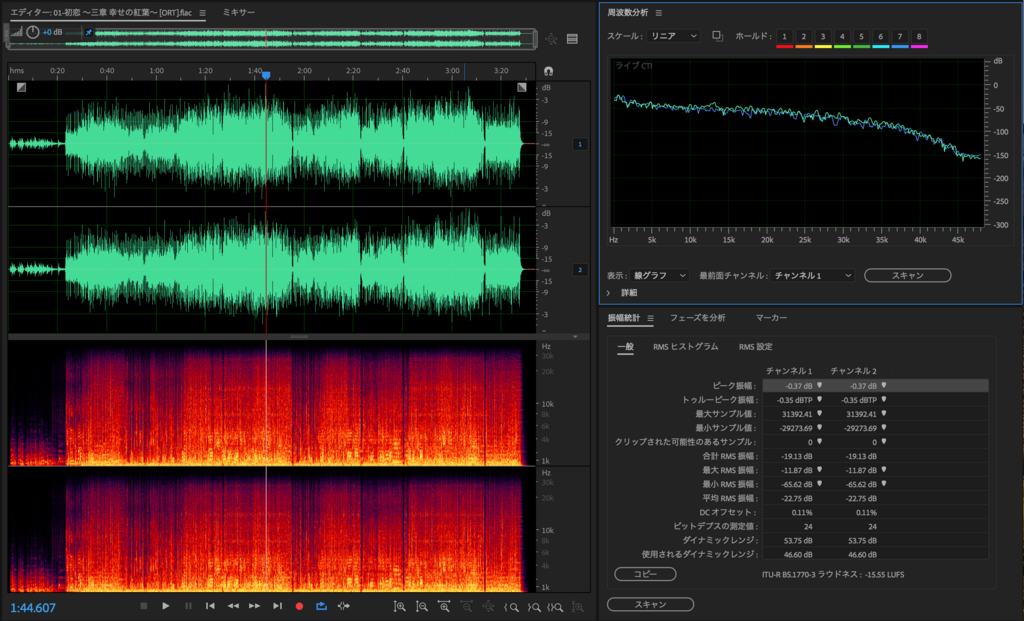Click the Pause transport button
Viewport: 1024px width, 621px height.
[x=188, y=606]
